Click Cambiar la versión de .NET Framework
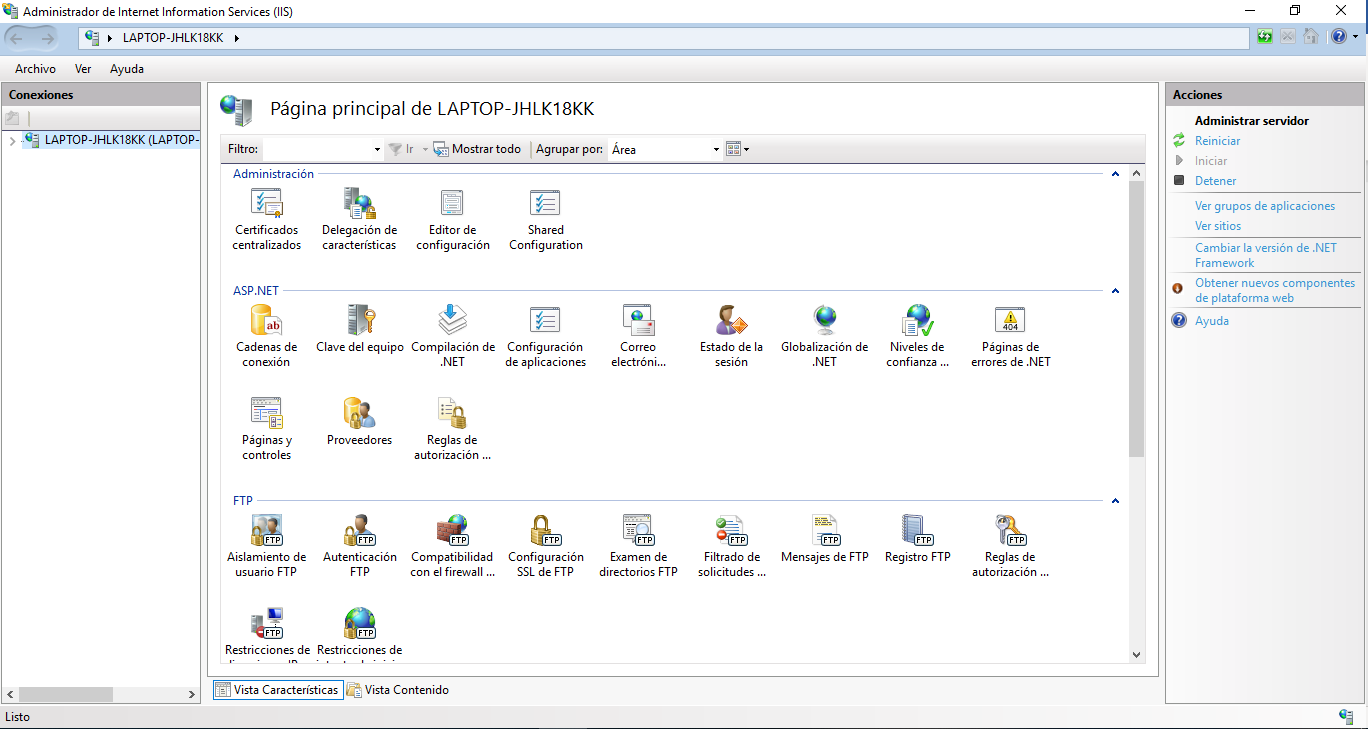 click(1266, 255)
